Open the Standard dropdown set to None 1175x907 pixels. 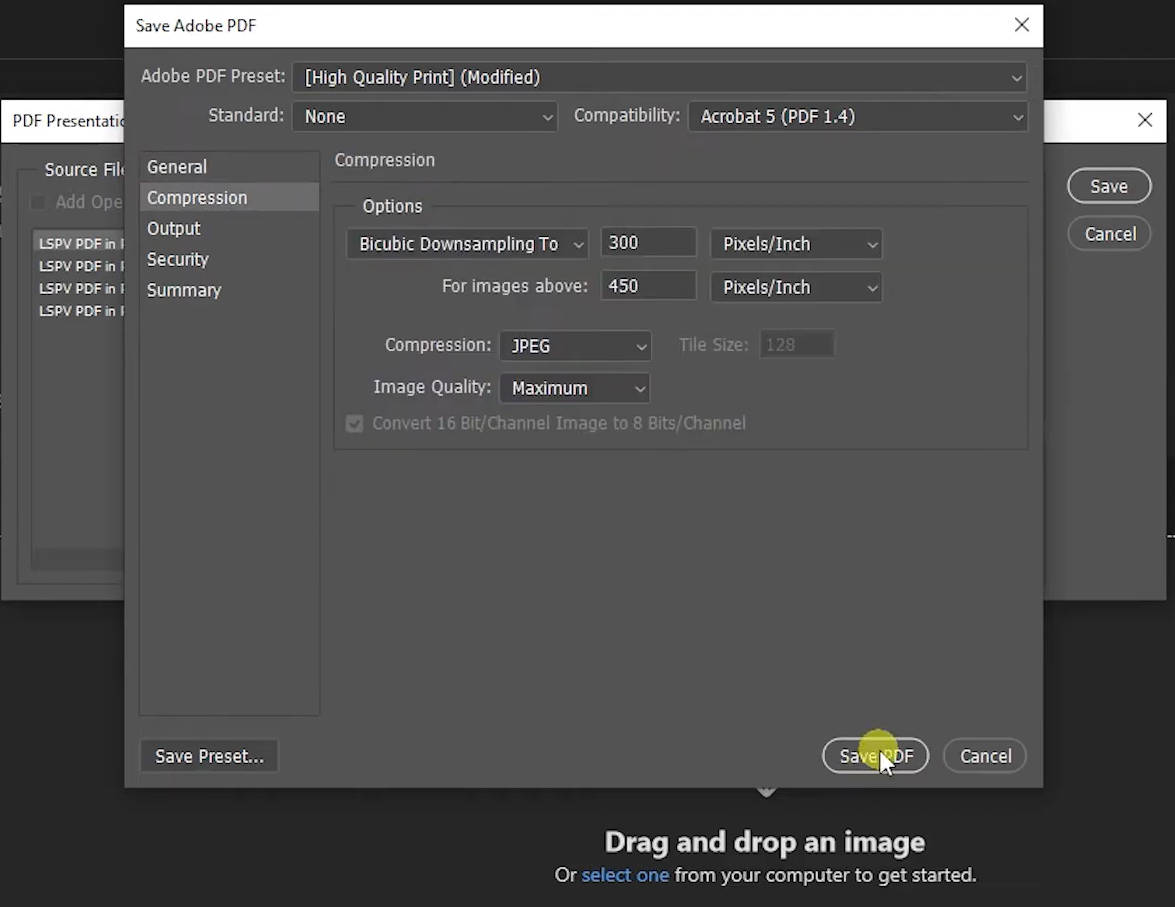pyautogui.click(x=425, y=117)
